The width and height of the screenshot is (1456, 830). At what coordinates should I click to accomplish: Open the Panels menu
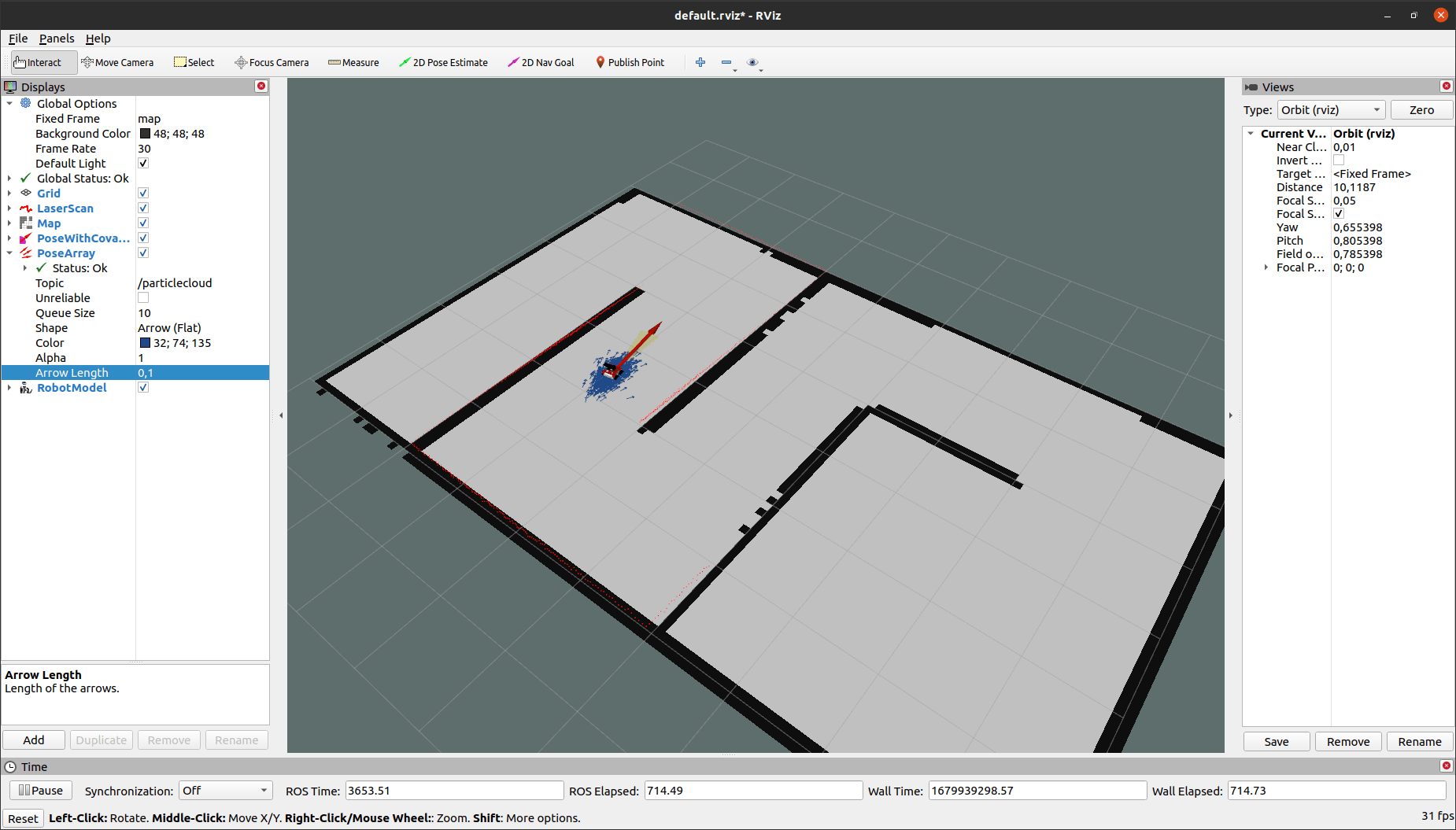pos(57,39)
